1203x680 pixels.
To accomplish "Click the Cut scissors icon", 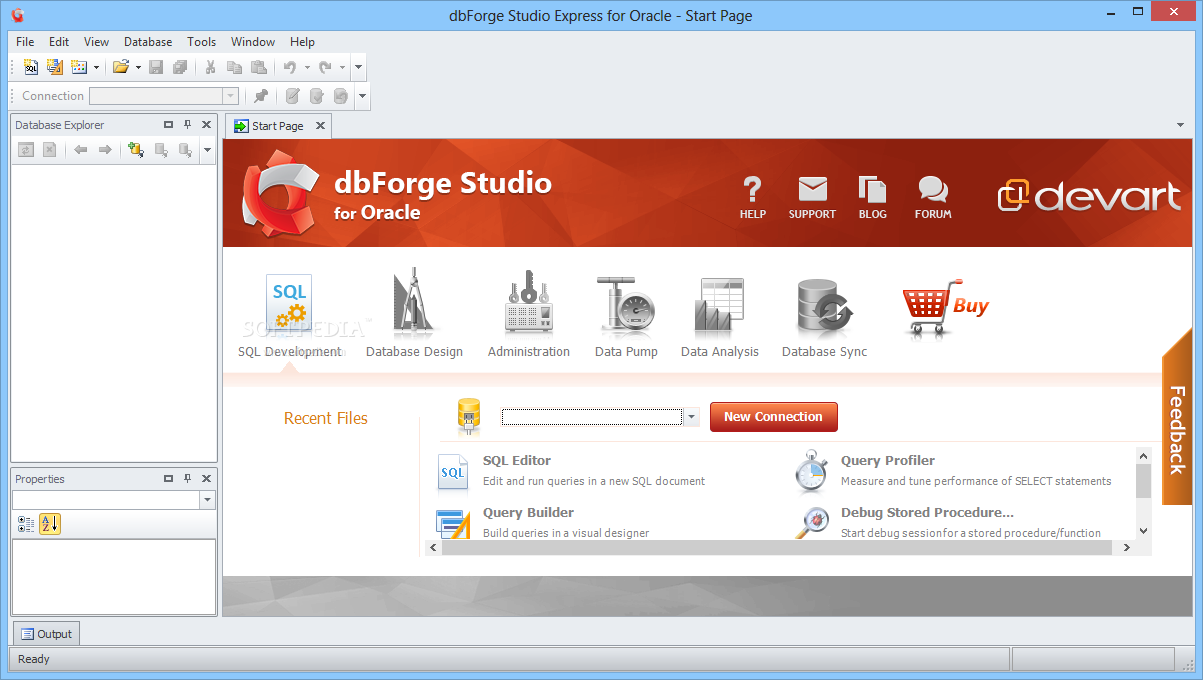I will pos(210,68).
